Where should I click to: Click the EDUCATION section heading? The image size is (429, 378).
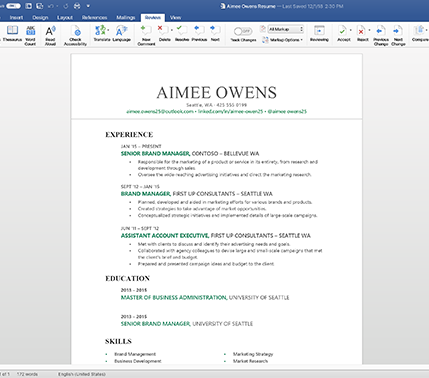pyautogui.click(x=128, y=278)
